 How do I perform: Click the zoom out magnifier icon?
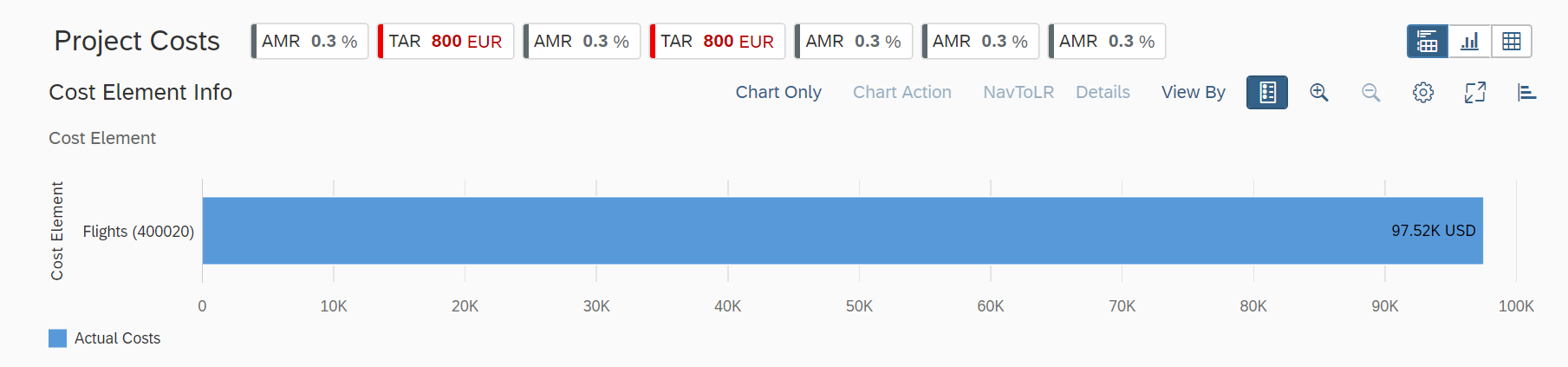1370,93
